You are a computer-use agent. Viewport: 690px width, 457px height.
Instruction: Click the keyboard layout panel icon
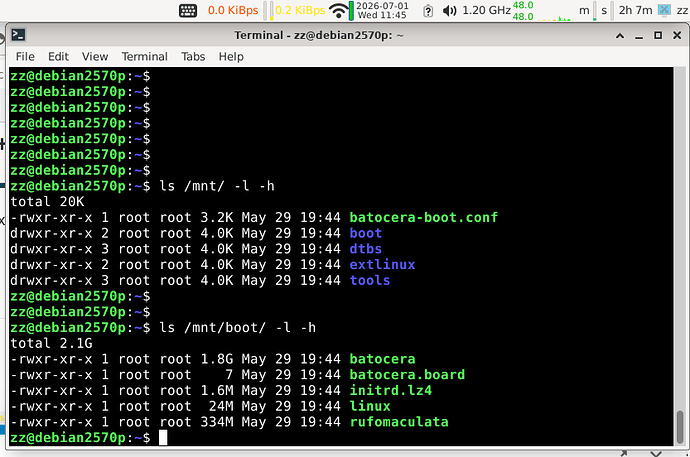(x=188, y=10)
